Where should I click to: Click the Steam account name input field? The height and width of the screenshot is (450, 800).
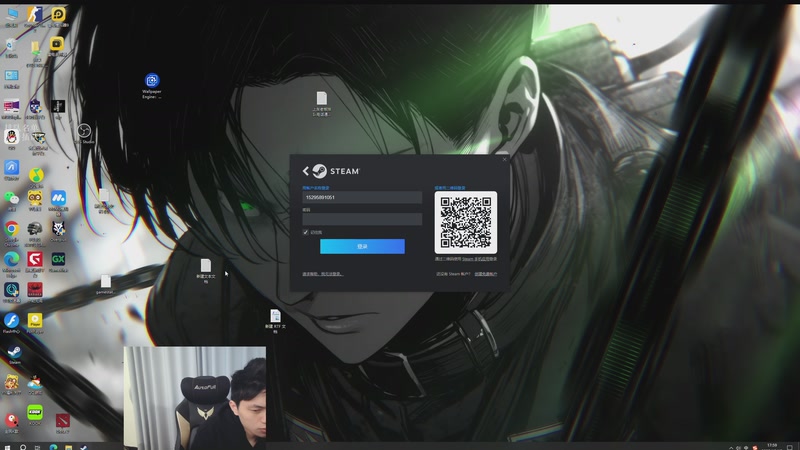click(362, 197)
